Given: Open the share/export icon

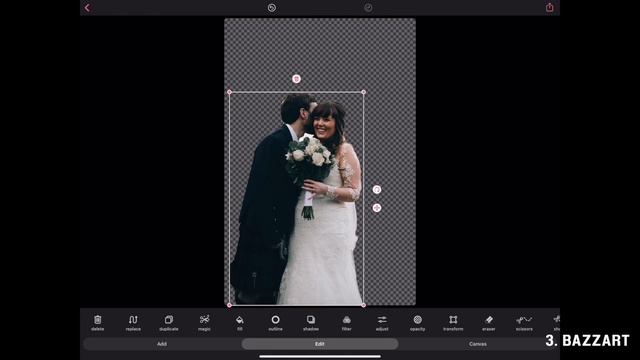Looking at the screenshot, I should 550,7.
